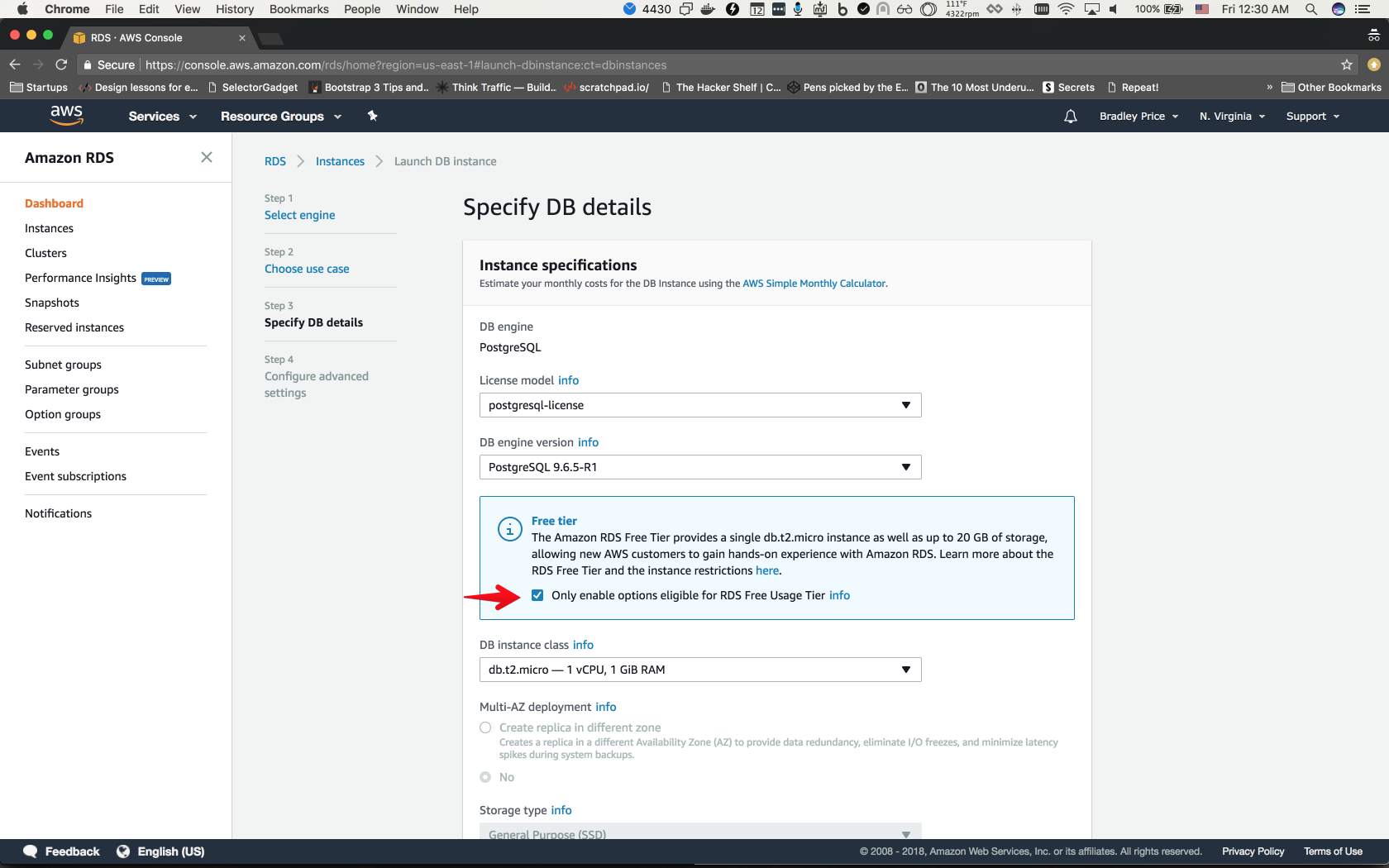Uncheck Only enable Free Usage Tier options
Viewport: 1389px width, 868px height.
(x=537, y=595)
